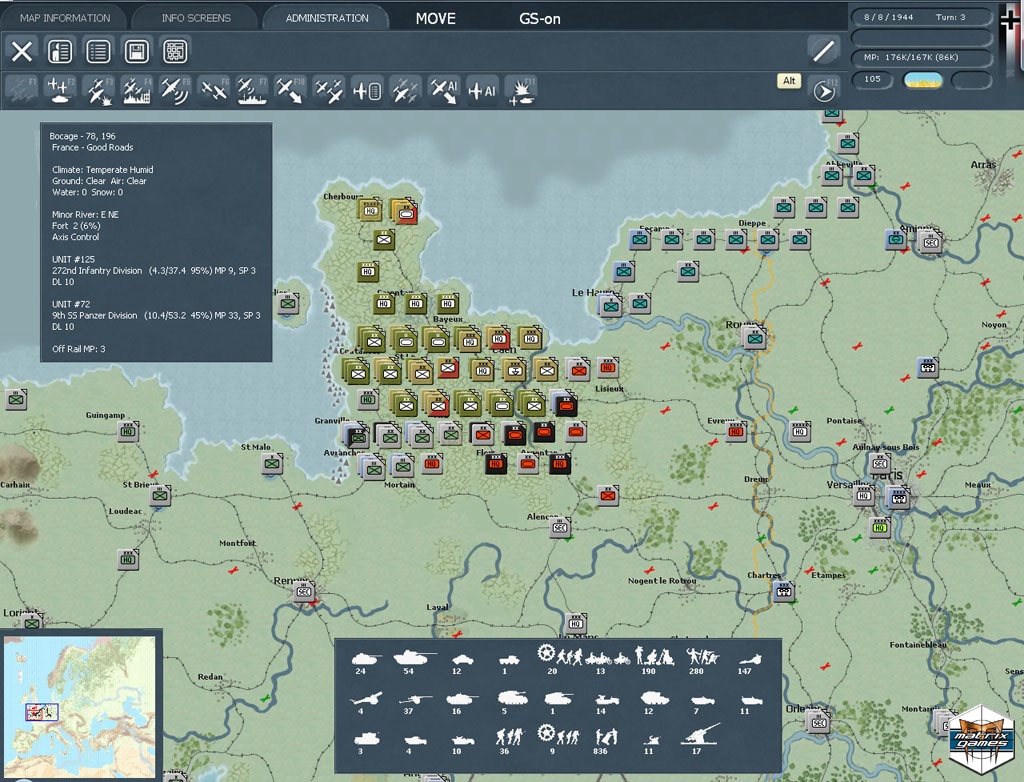1024x782 pixels.
Task: Toggle the GS-on ground support setting
Action: tap(539, 18)
